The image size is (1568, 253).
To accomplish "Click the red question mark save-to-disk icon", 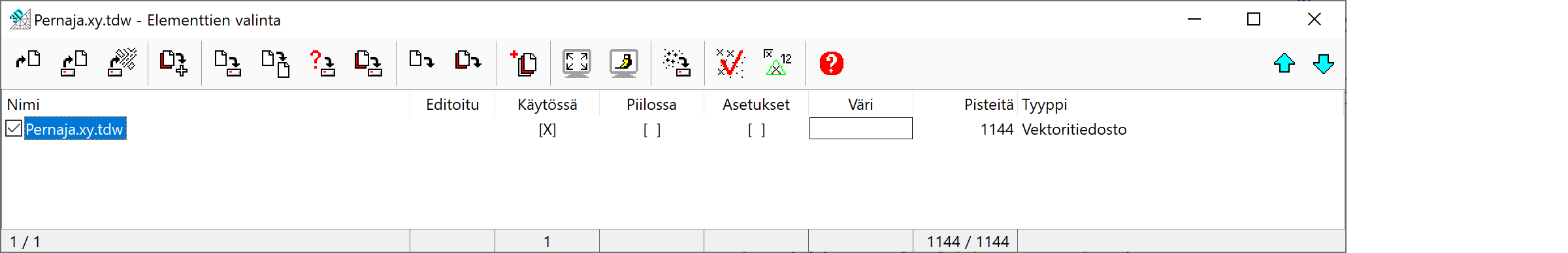I will click(323, 63).
